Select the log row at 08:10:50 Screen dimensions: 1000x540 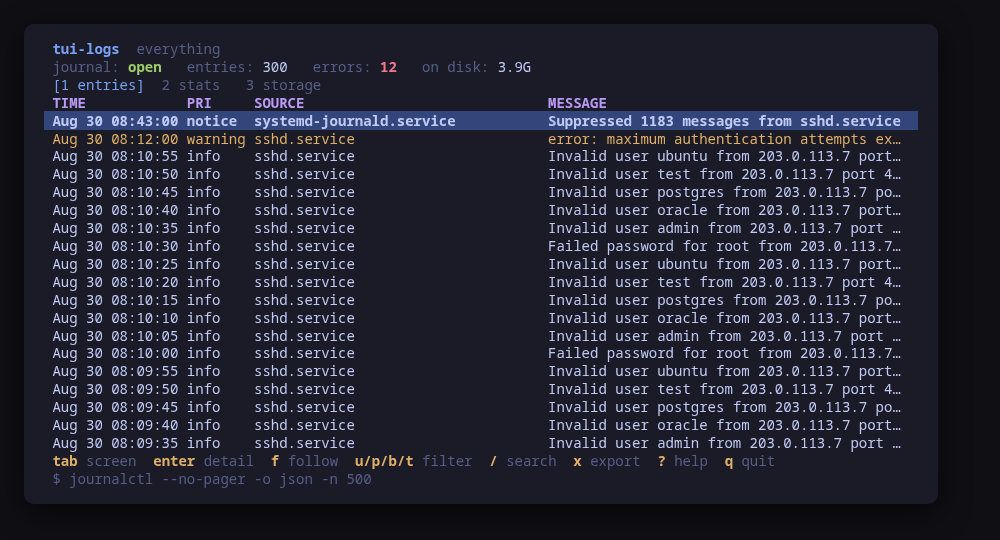(481, 175)
